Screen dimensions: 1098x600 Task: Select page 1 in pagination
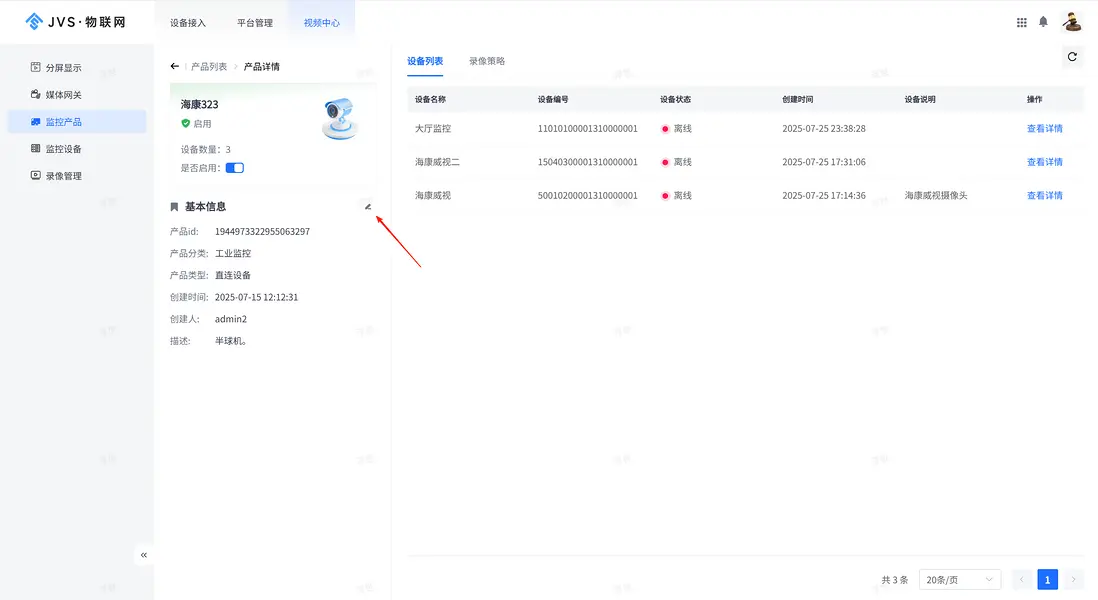(1048, 580)
